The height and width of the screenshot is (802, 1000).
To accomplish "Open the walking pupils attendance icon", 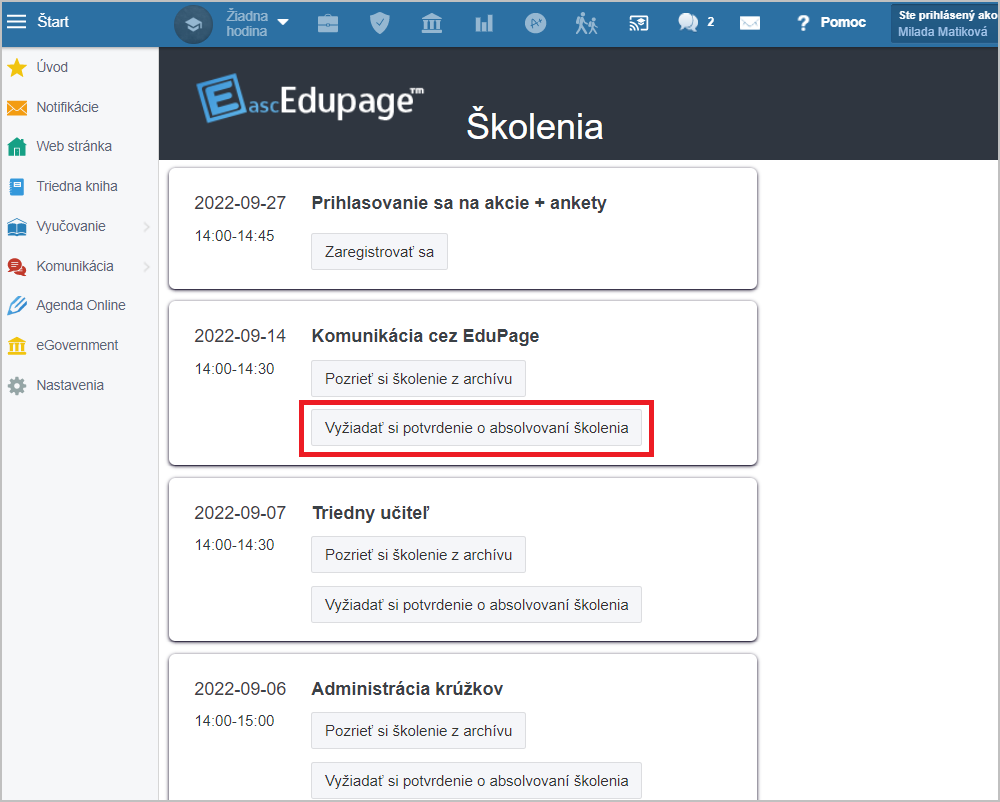I will click(586, 24).
